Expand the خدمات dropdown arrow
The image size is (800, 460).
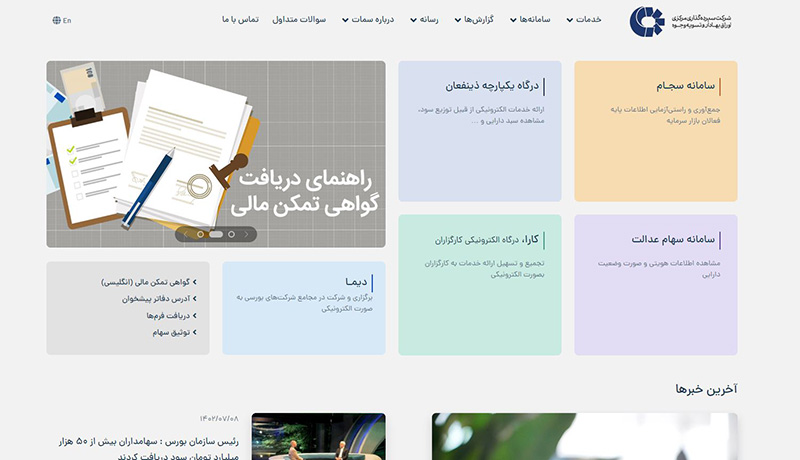coord(569,20)
